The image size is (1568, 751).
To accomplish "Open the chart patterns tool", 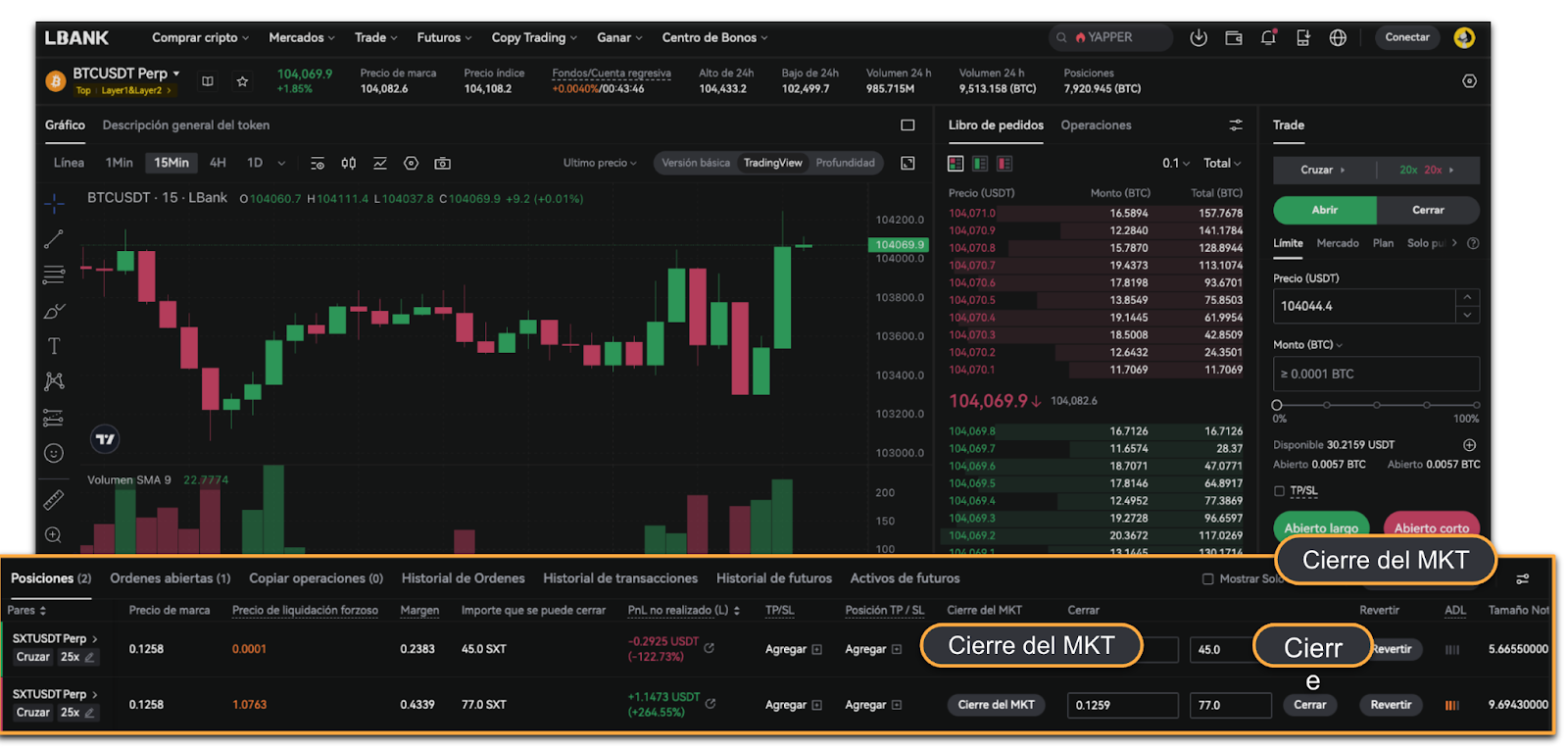I will click(54, 381).
